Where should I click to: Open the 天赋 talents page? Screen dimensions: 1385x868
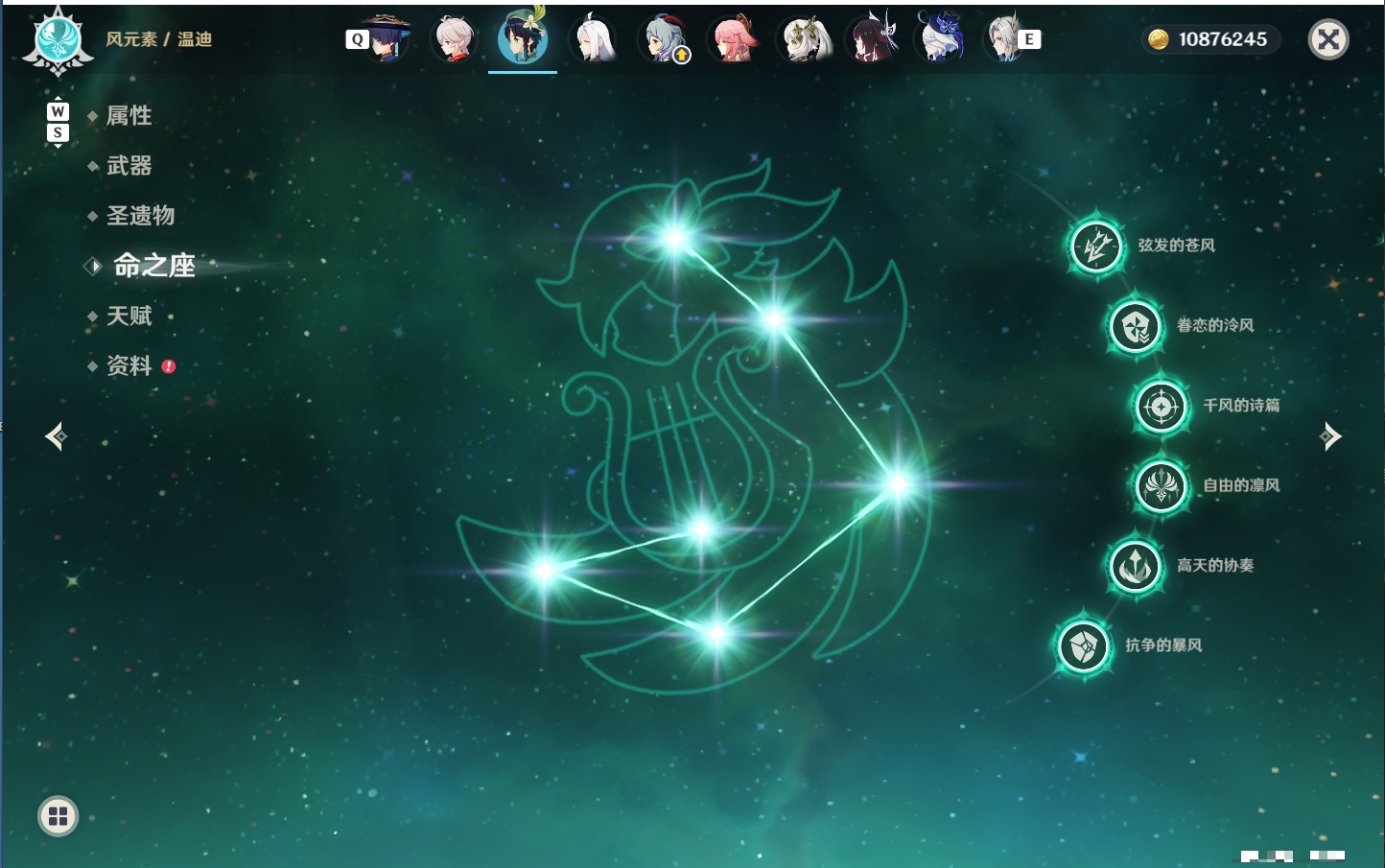tap(129, 316)
